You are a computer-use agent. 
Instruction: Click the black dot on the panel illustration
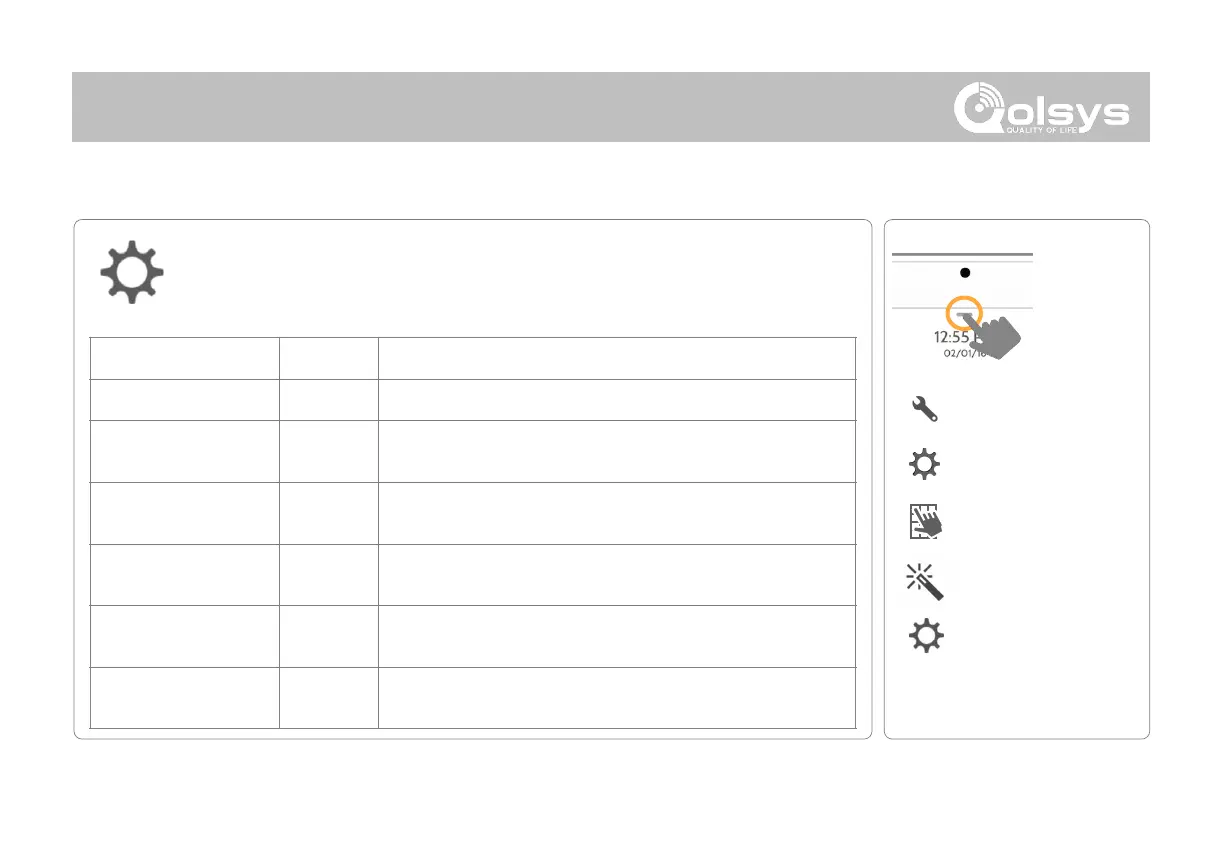tap(965, 272)
